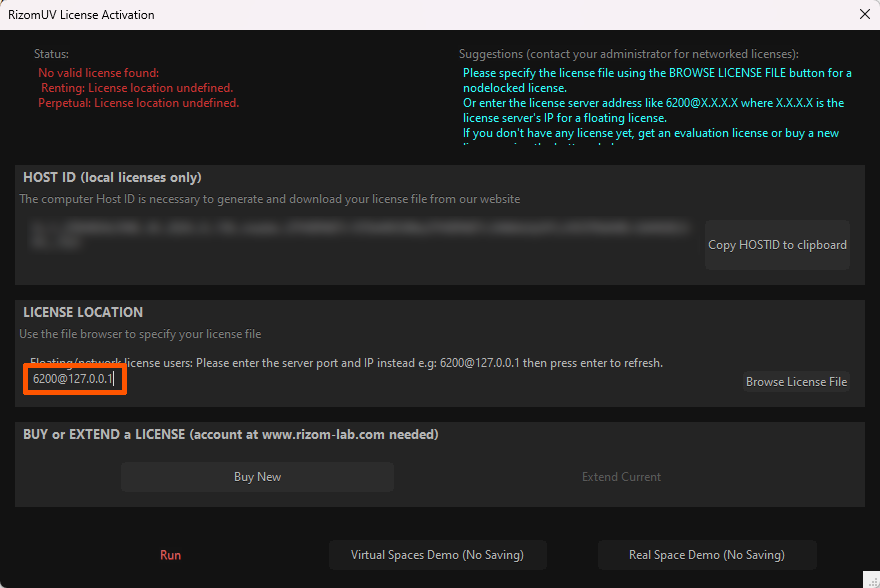Screen dimensions: 880x588
Task: Click the Extend Current button
Action: (621, 477)
